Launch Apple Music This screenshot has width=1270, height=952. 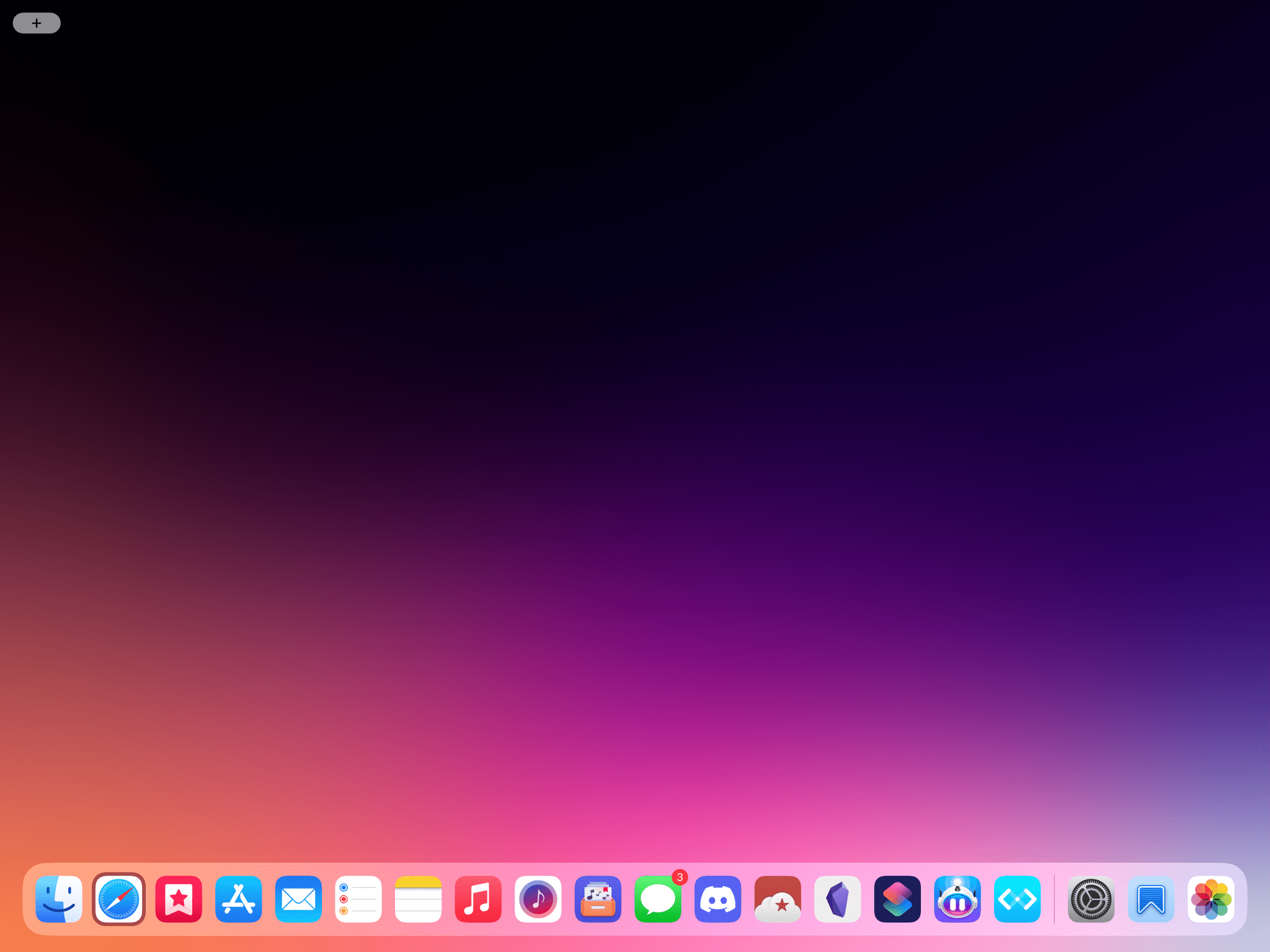[478, 899]
